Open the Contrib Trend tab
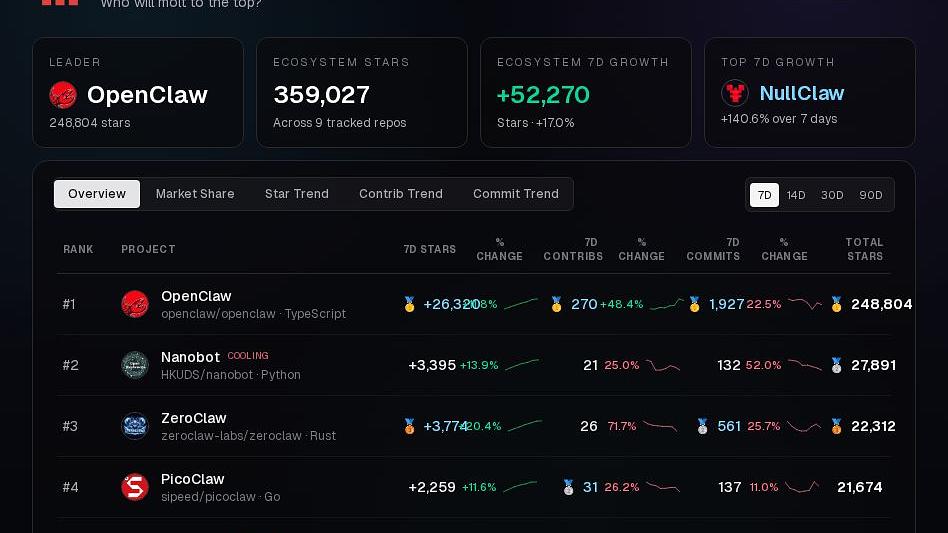948x533 pixels. click(x=401, y=194)
